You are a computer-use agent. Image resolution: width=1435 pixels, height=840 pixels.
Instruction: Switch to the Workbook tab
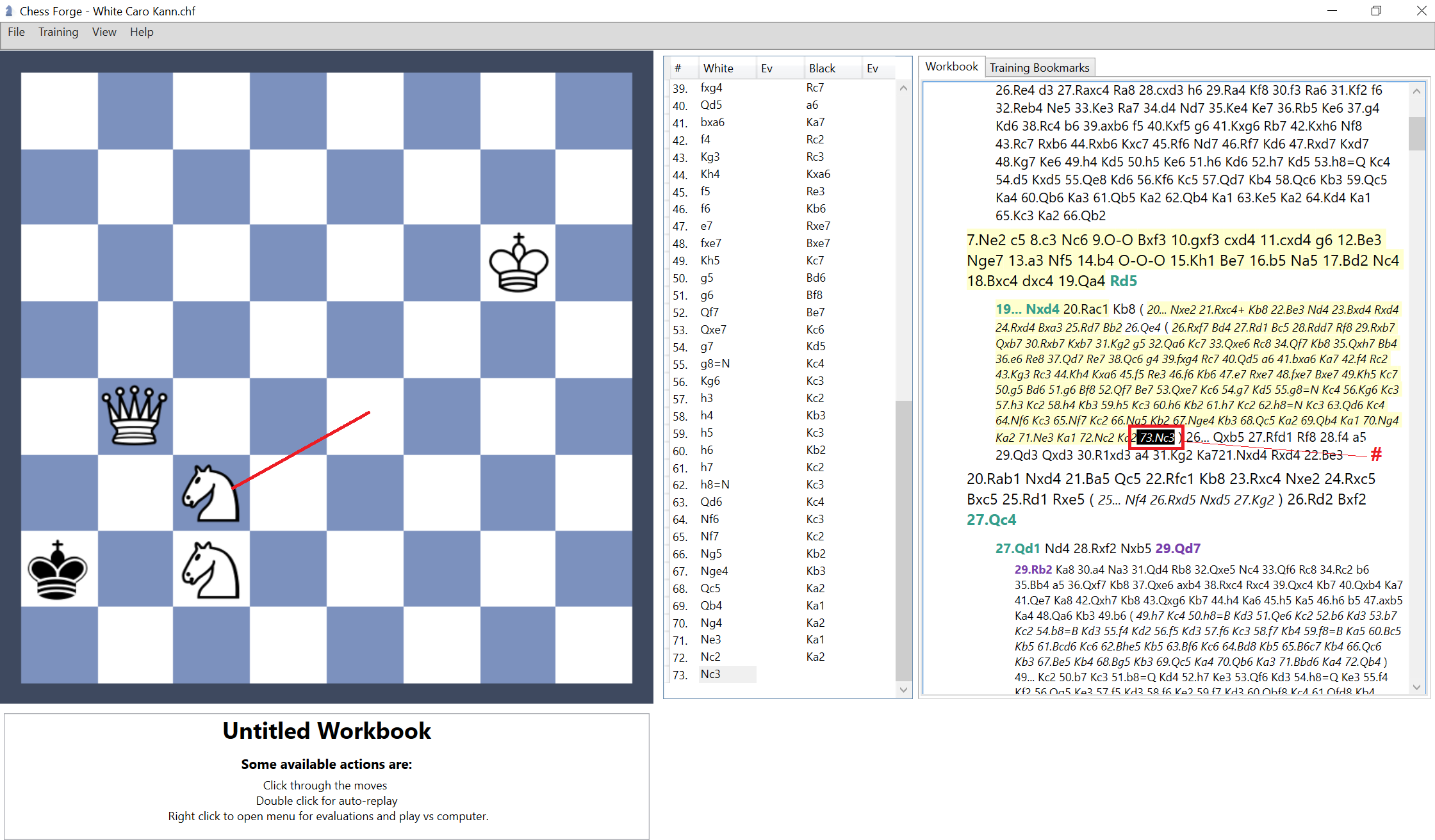[x=951, y=66]
